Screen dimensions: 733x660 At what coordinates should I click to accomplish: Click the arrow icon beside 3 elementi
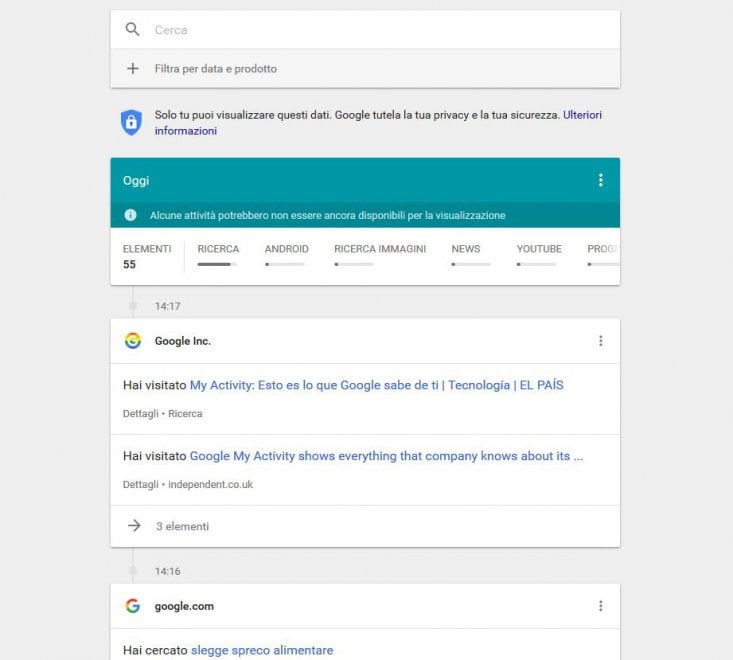point(134,526)
